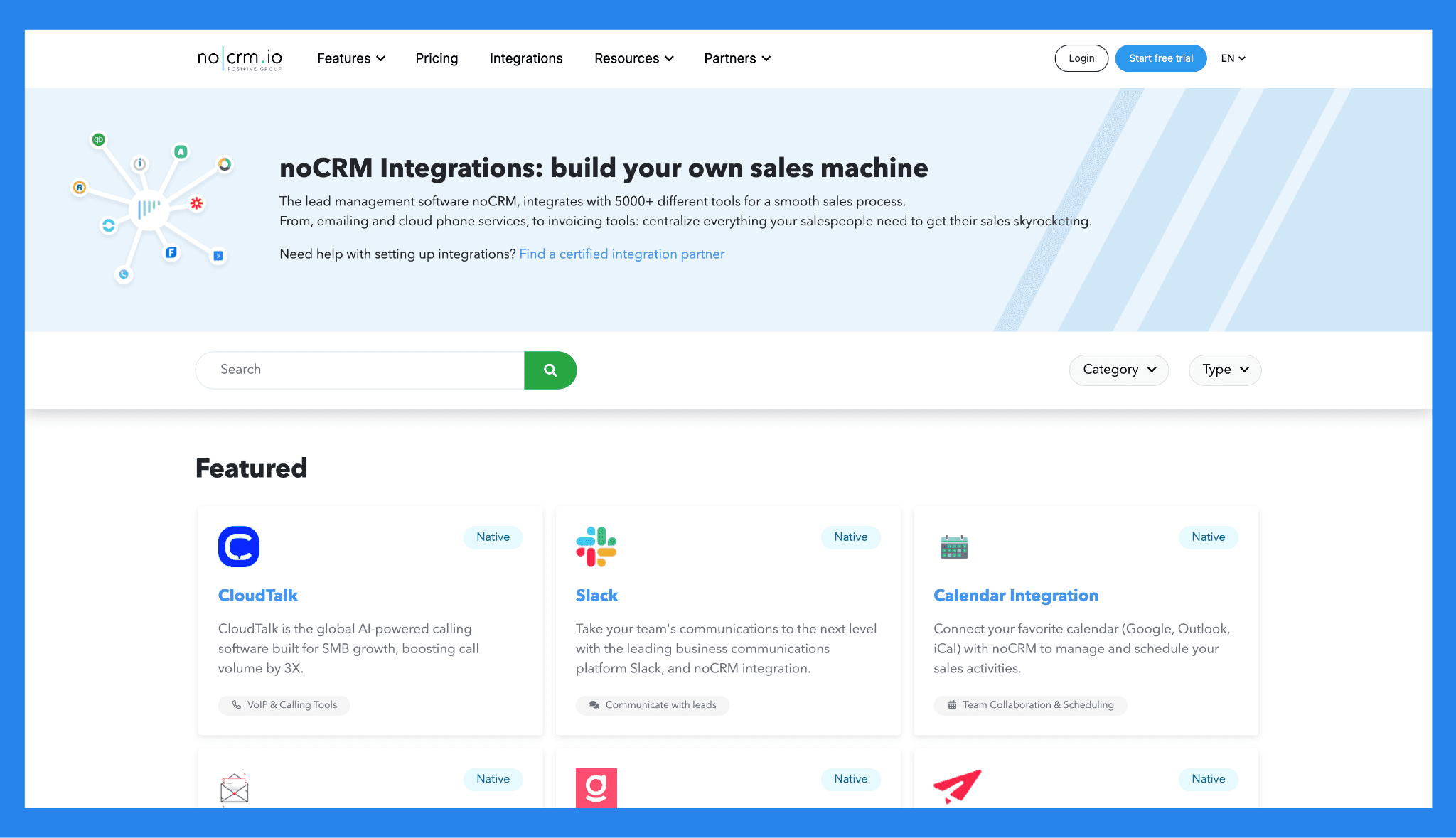This screenshot has height=838, width=1456.
Task: Click the integrations hub illustration
Action: 151,207
